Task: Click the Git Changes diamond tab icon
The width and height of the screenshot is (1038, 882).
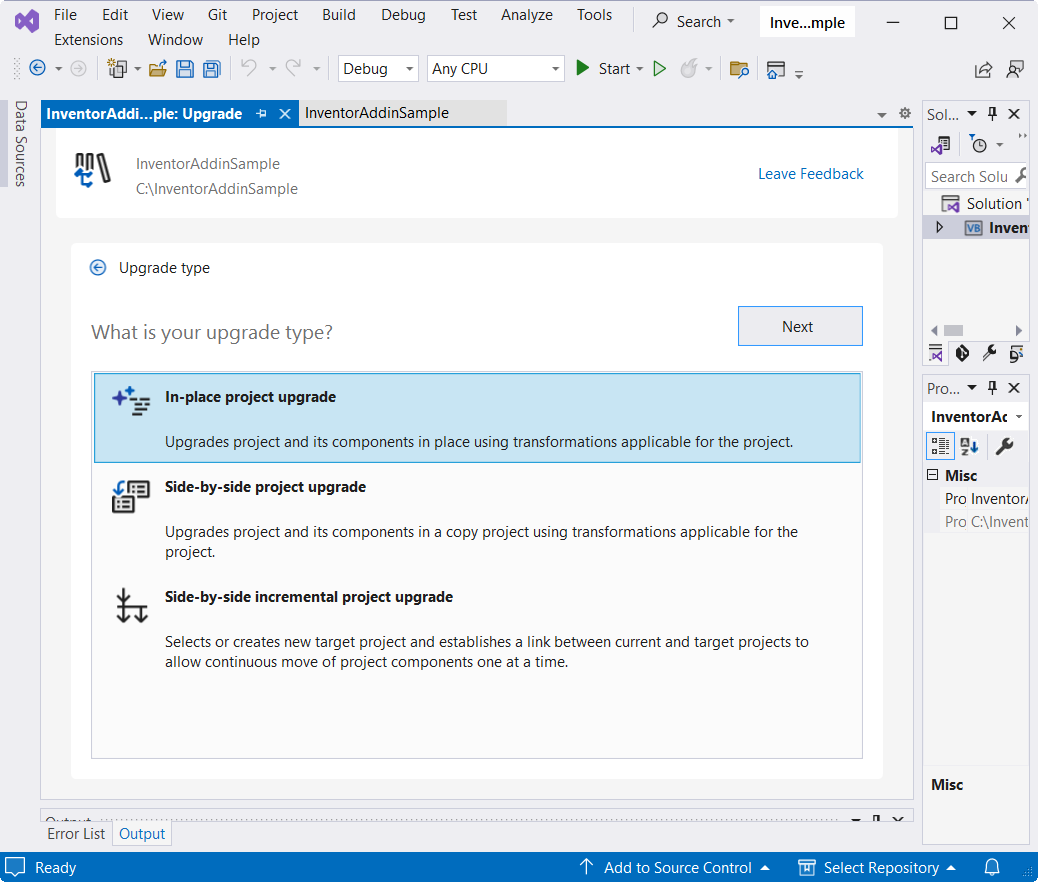Action: pos(963,354)
